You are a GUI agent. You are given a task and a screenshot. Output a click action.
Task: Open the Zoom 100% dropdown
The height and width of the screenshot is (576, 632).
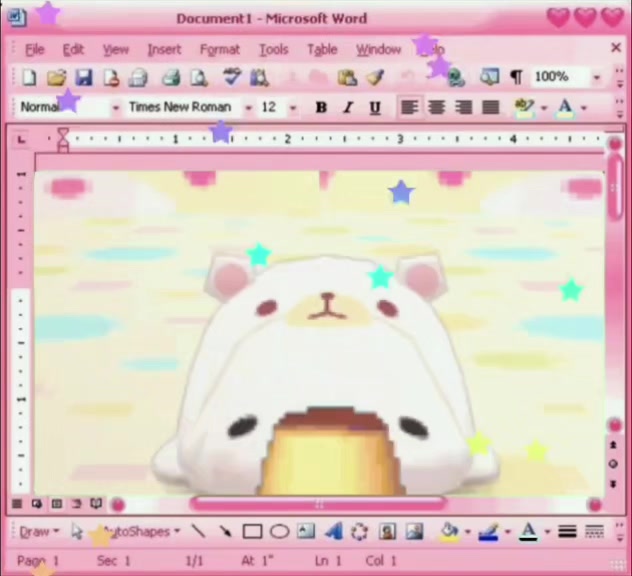tap(597, 77)
